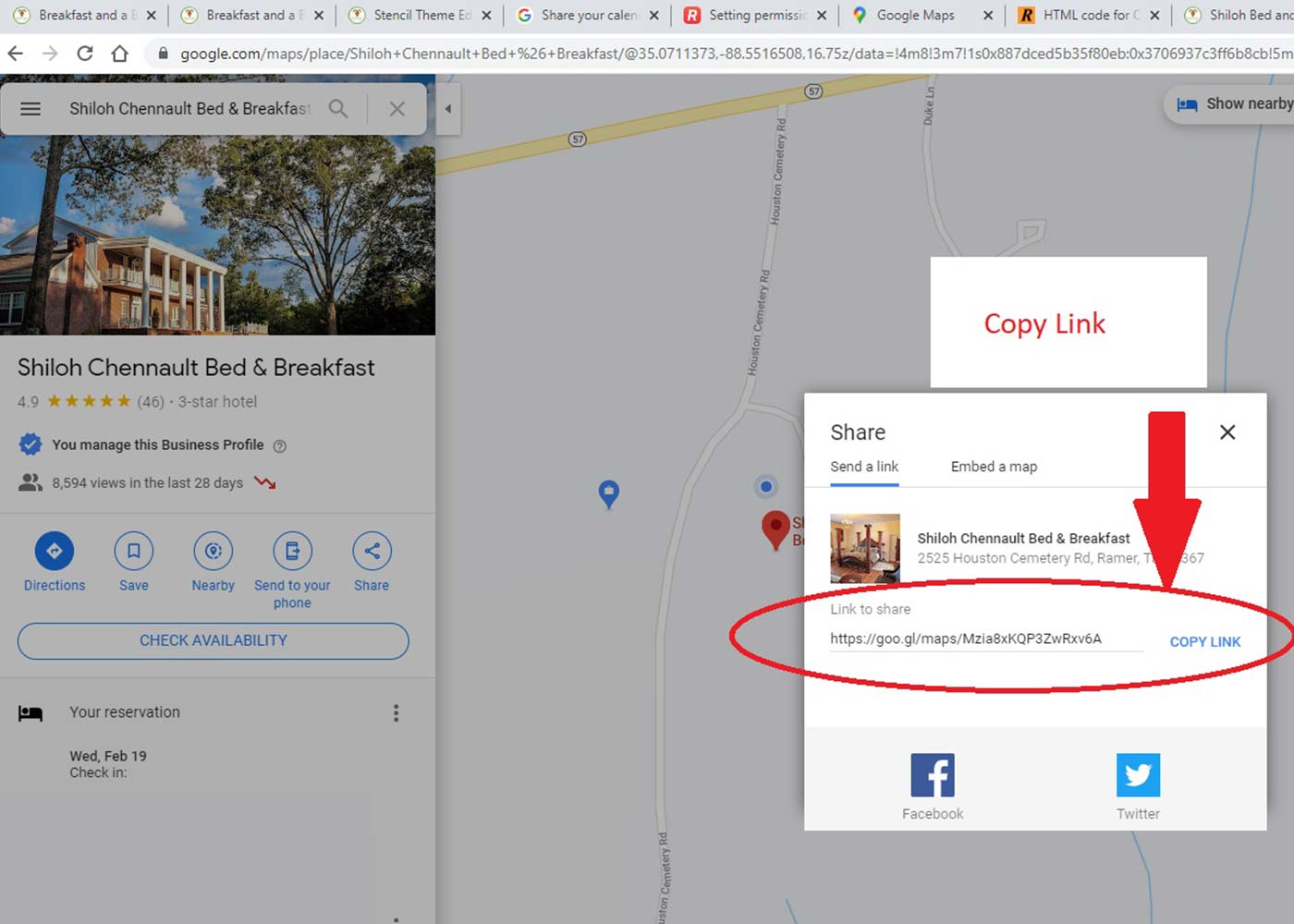Image resolution: width=1294 pixels, height=924 pixels.
Task: Click the search magnifier in Maps search box
Action: click(339, 109)
